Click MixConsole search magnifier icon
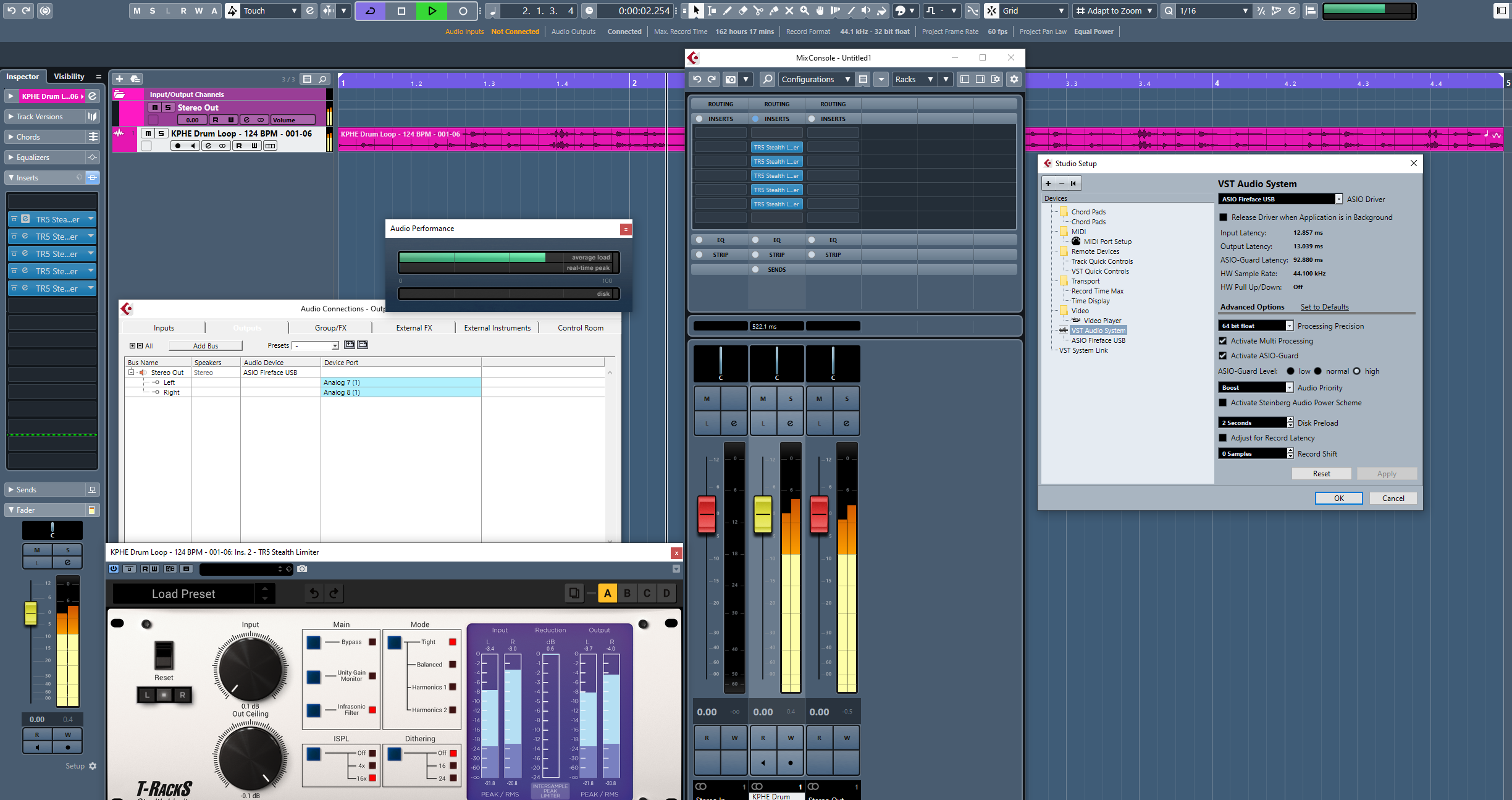Image resolution: width=1512 pixels, height=800 pixels. (x=767, y=79)
